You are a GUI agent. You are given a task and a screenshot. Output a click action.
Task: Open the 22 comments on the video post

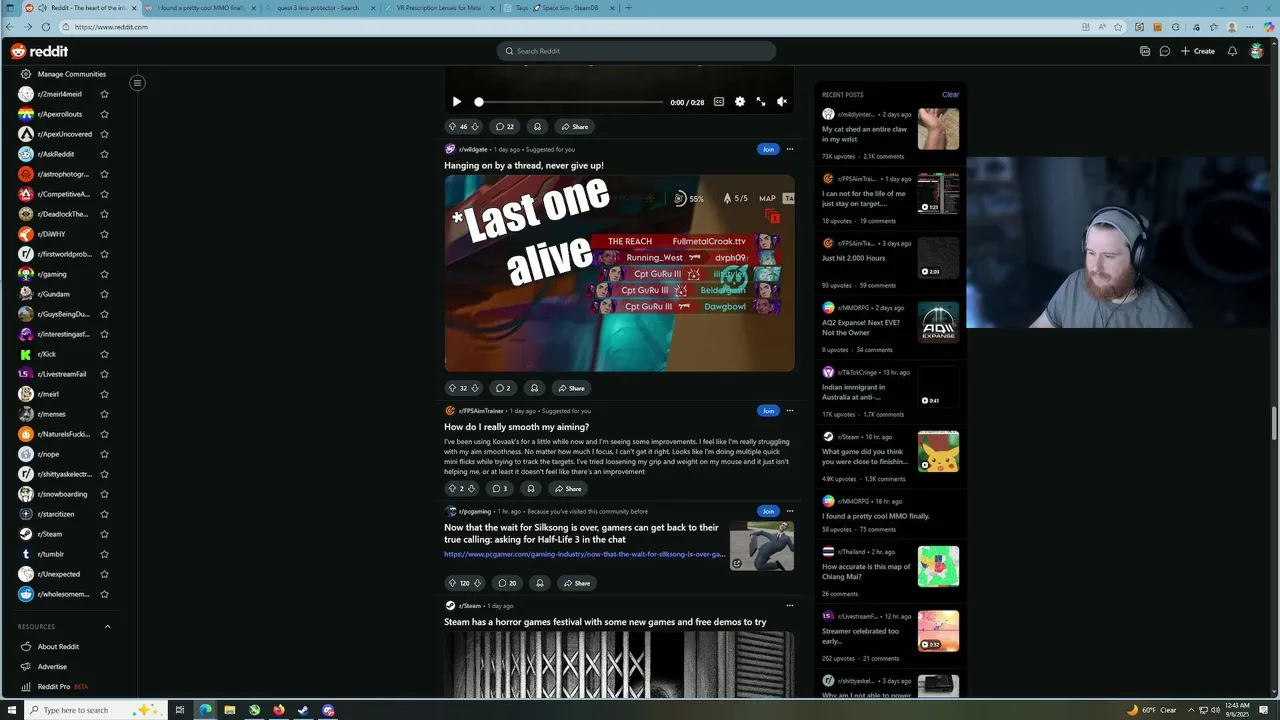pos(505,127)
